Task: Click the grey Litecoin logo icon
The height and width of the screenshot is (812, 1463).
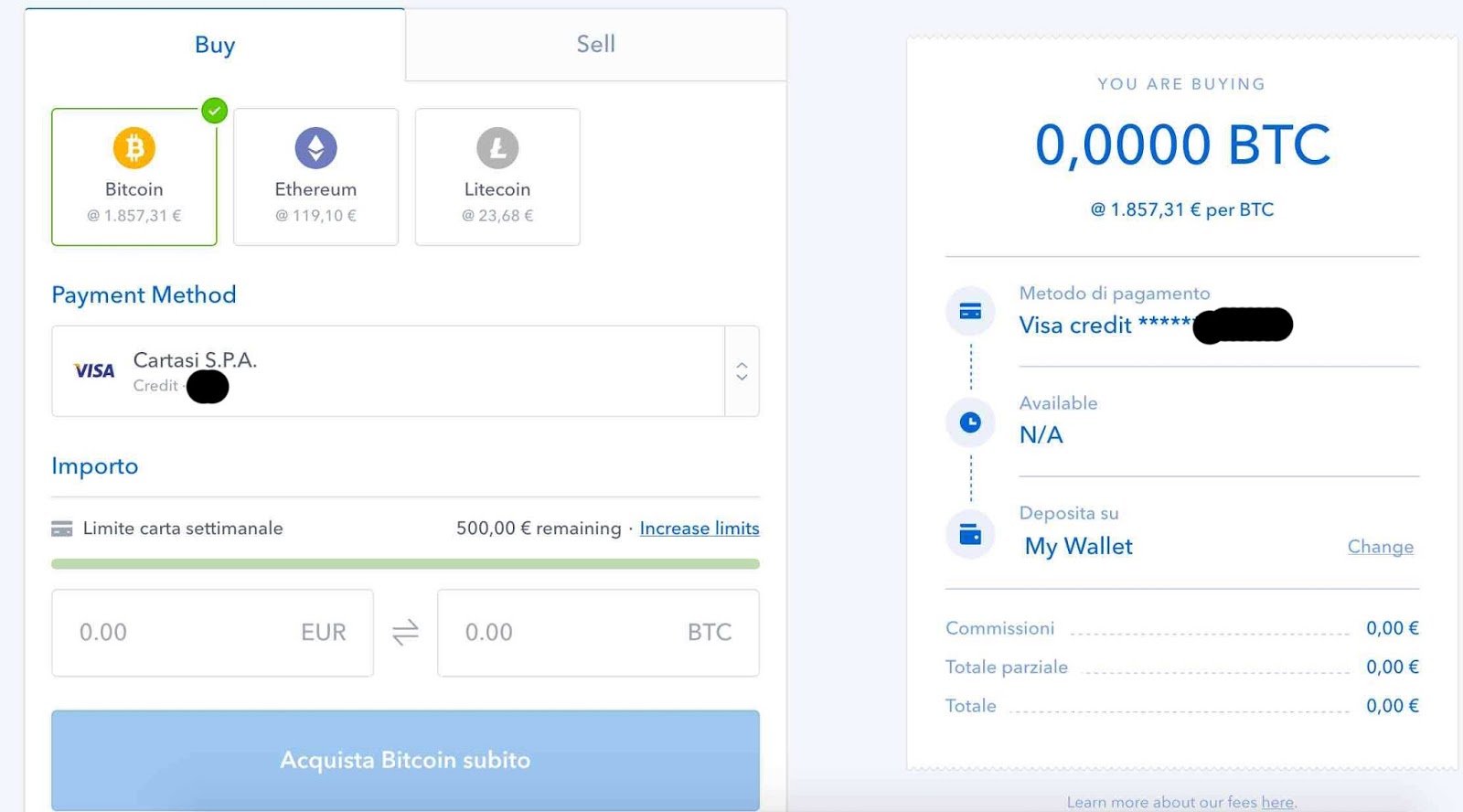Action: pos(497,147)
